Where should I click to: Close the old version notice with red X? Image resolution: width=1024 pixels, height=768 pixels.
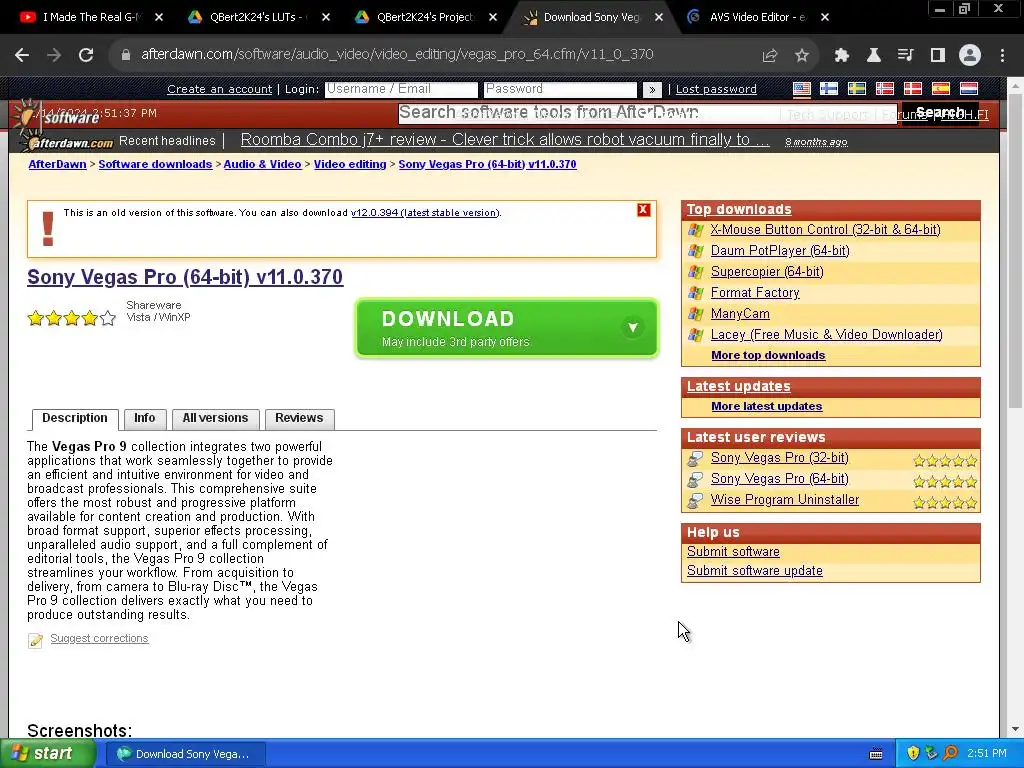[643, 210]
